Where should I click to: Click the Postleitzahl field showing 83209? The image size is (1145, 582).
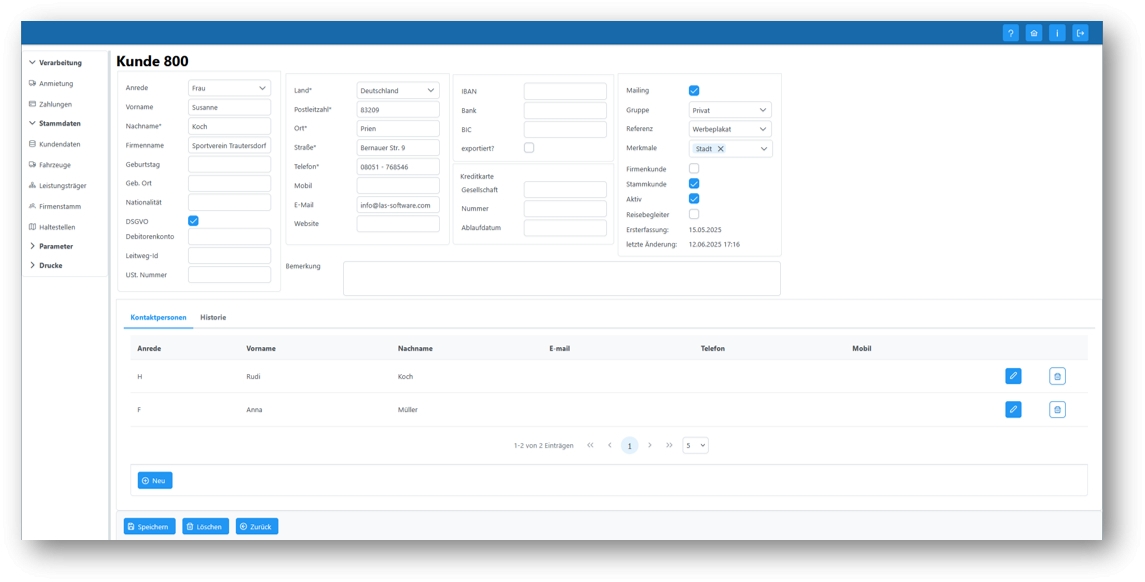[398, 110]
